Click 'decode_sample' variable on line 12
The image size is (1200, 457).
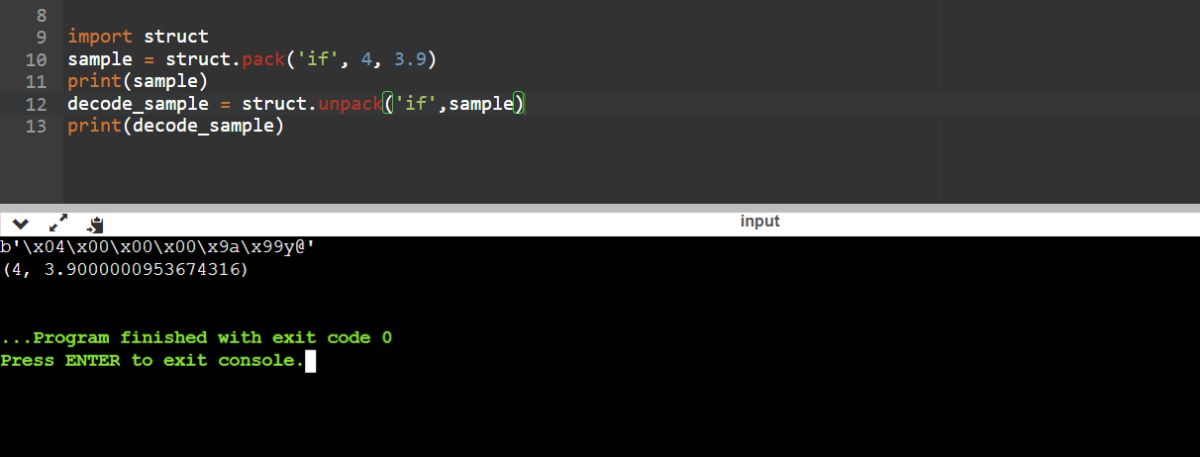coord(138,104)
